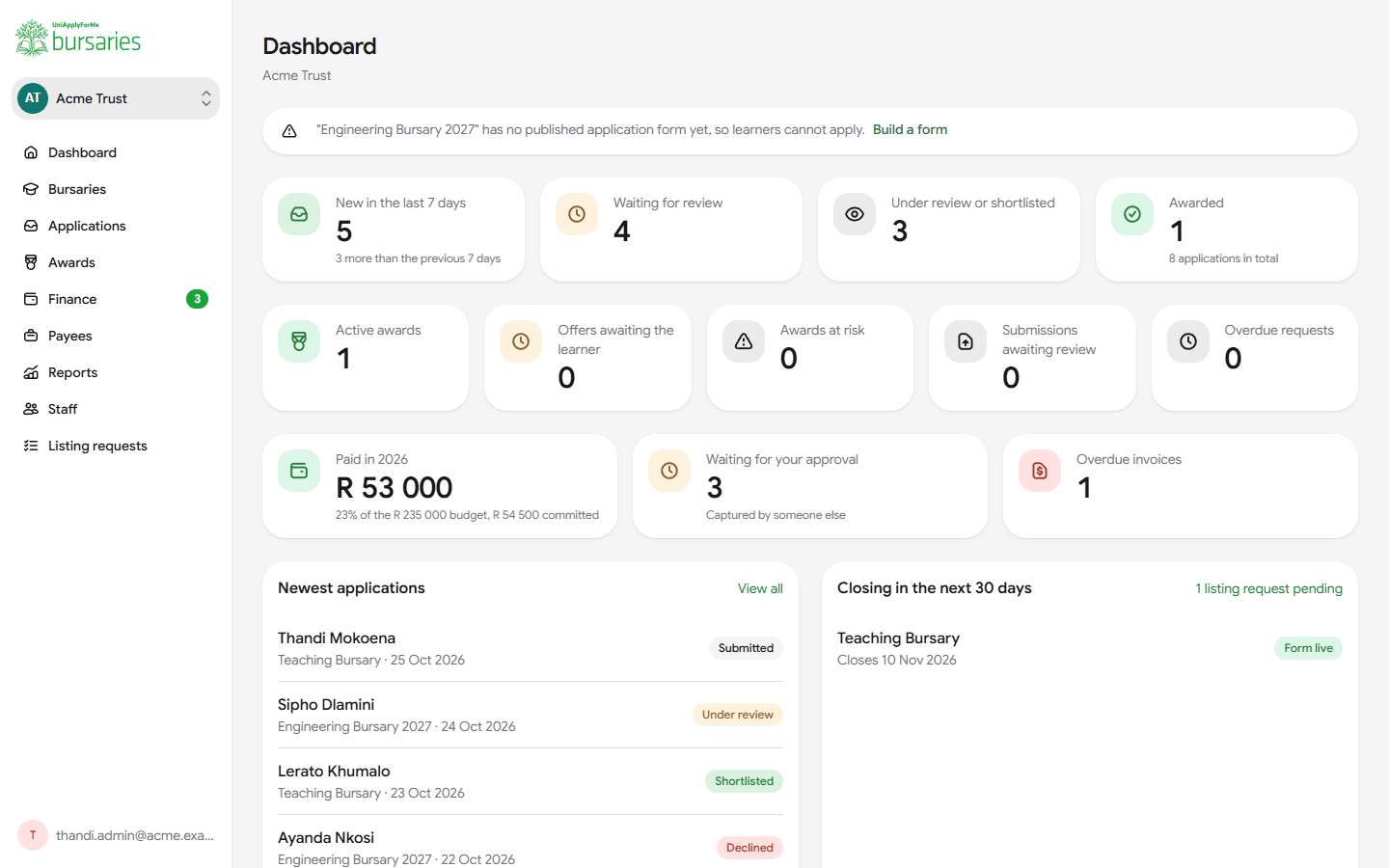Go to the Staff page
1389x868 pixels.
click(x=116, y=409)
